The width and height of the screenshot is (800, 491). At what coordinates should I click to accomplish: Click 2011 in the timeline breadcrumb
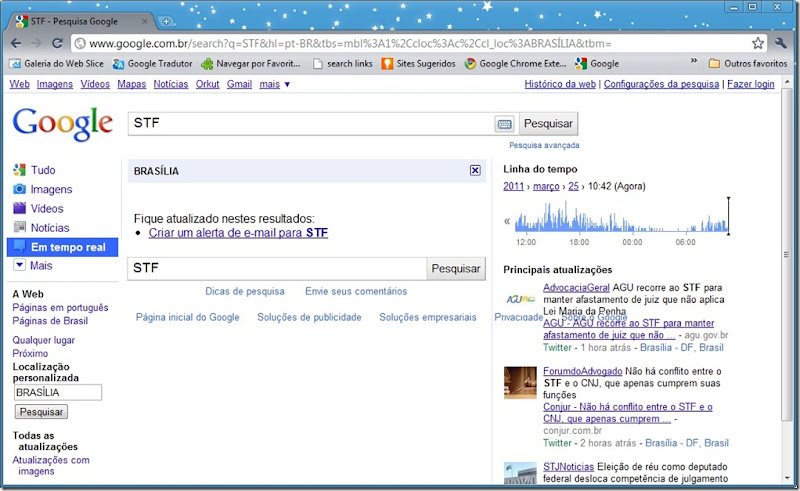point(513,186)
